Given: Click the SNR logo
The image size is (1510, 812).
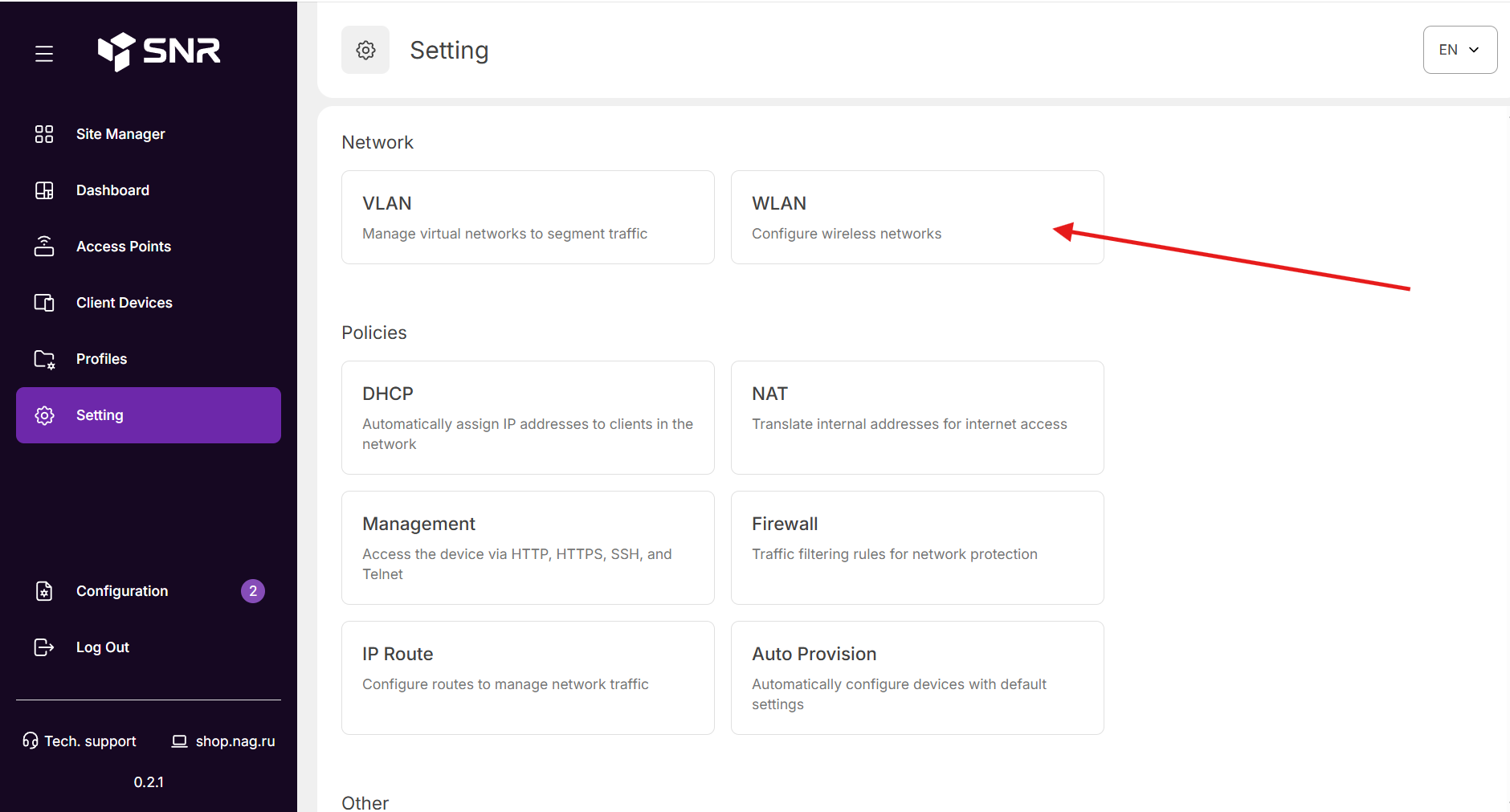Looking at the screenshot, I should tap(159, 51).
